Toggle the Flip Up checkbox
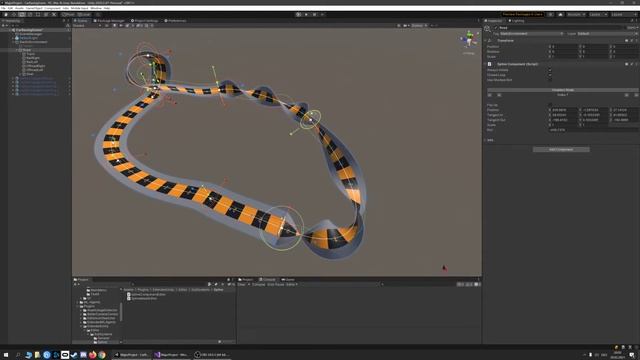Image resolution: width=640 pixels, height=360 pixels. click(550, 105)
